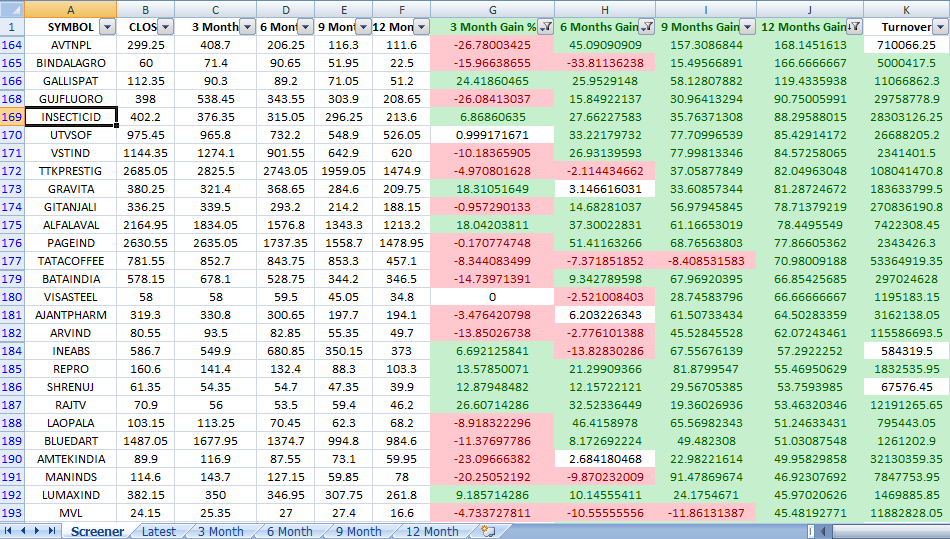
Task: Select cell showing 2.684180468
Action: coord(605,459)
